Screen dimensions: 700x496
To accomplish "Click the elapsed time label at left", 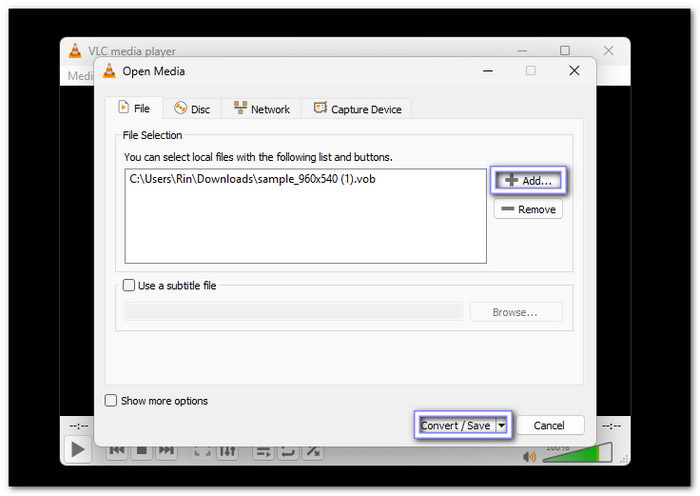I will pos(79,426).
